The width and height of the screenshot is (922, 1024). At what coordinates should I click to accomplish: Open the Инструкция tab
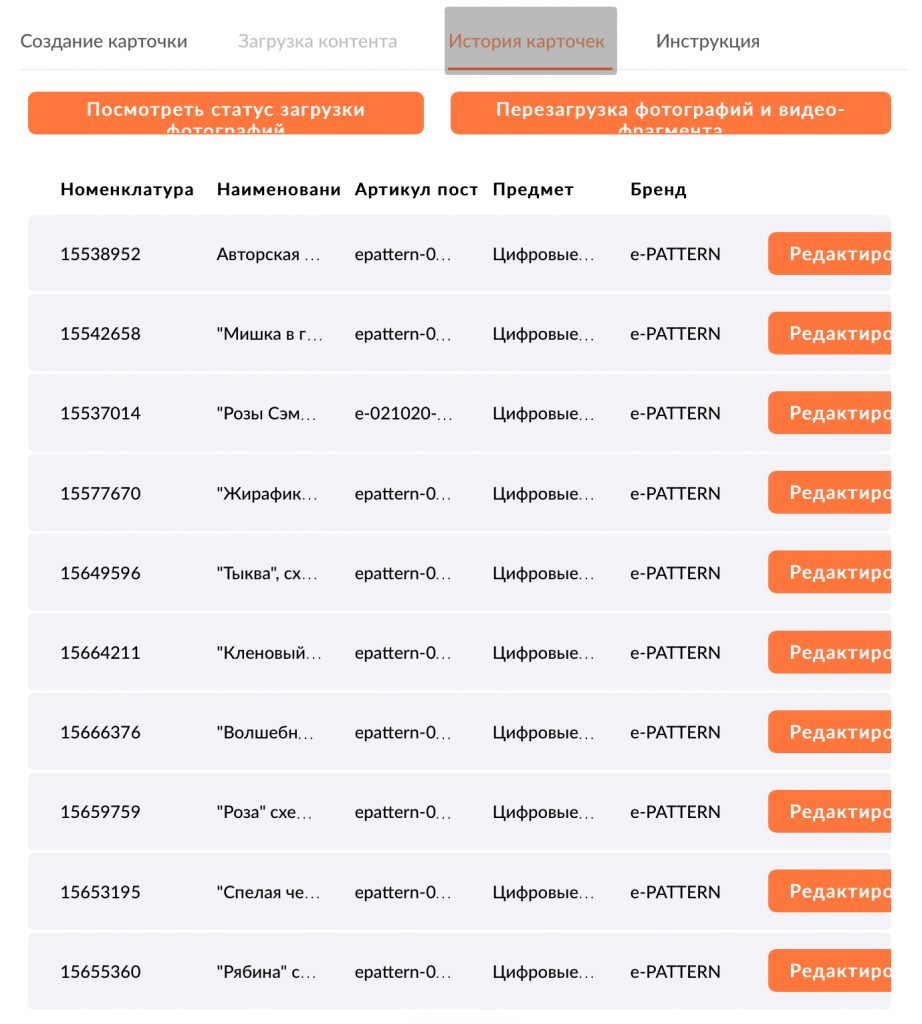(708, 41)
